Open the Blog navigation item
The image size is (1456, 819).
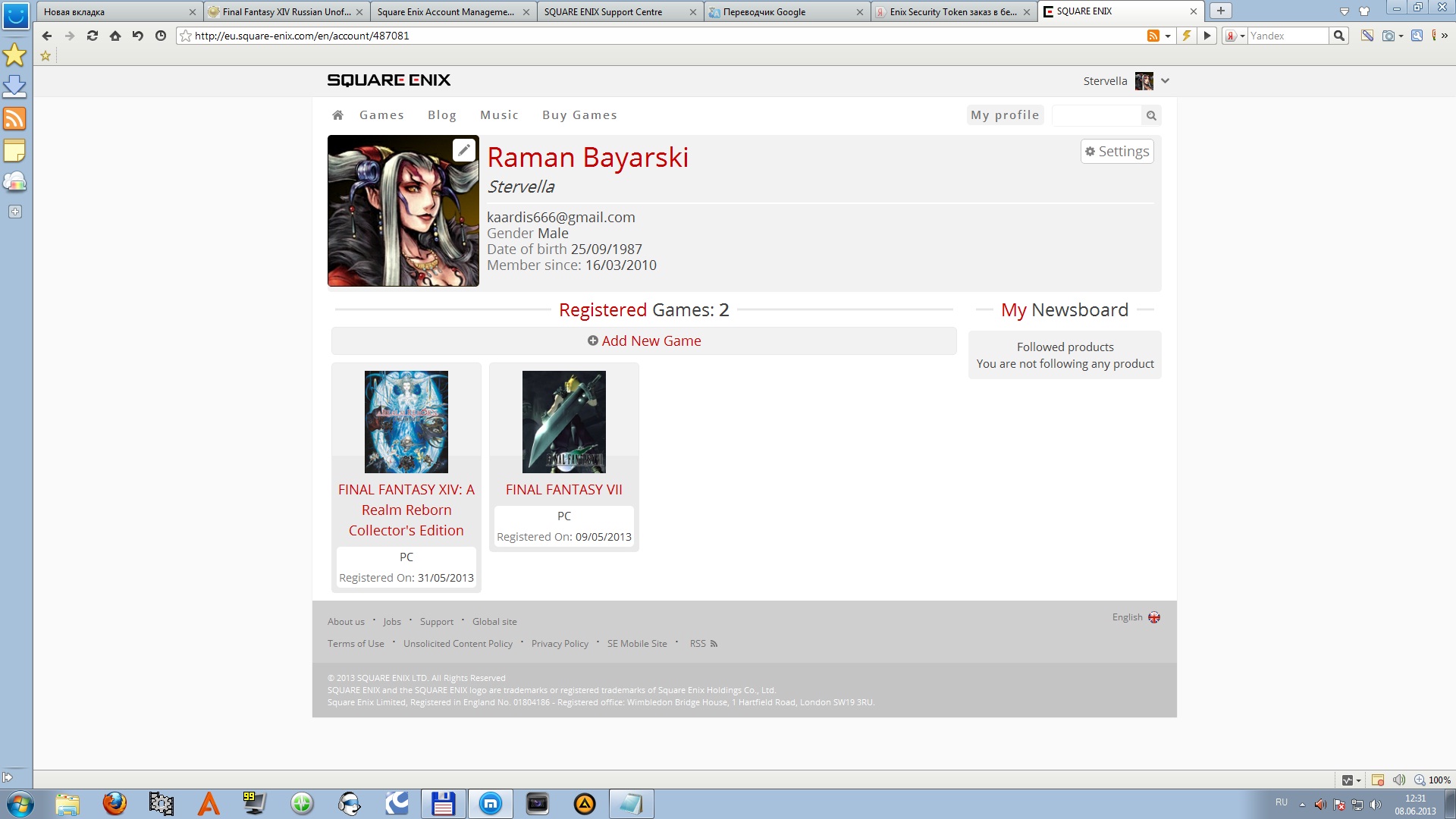[x=442, y=115]
